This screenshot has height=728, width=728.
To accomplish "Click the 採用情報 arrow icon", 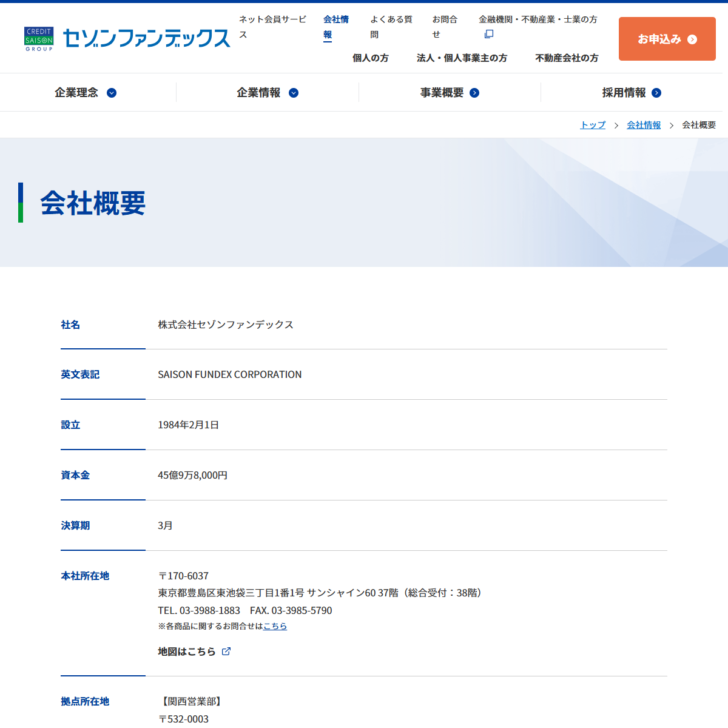I will click(x=656, y=93).
